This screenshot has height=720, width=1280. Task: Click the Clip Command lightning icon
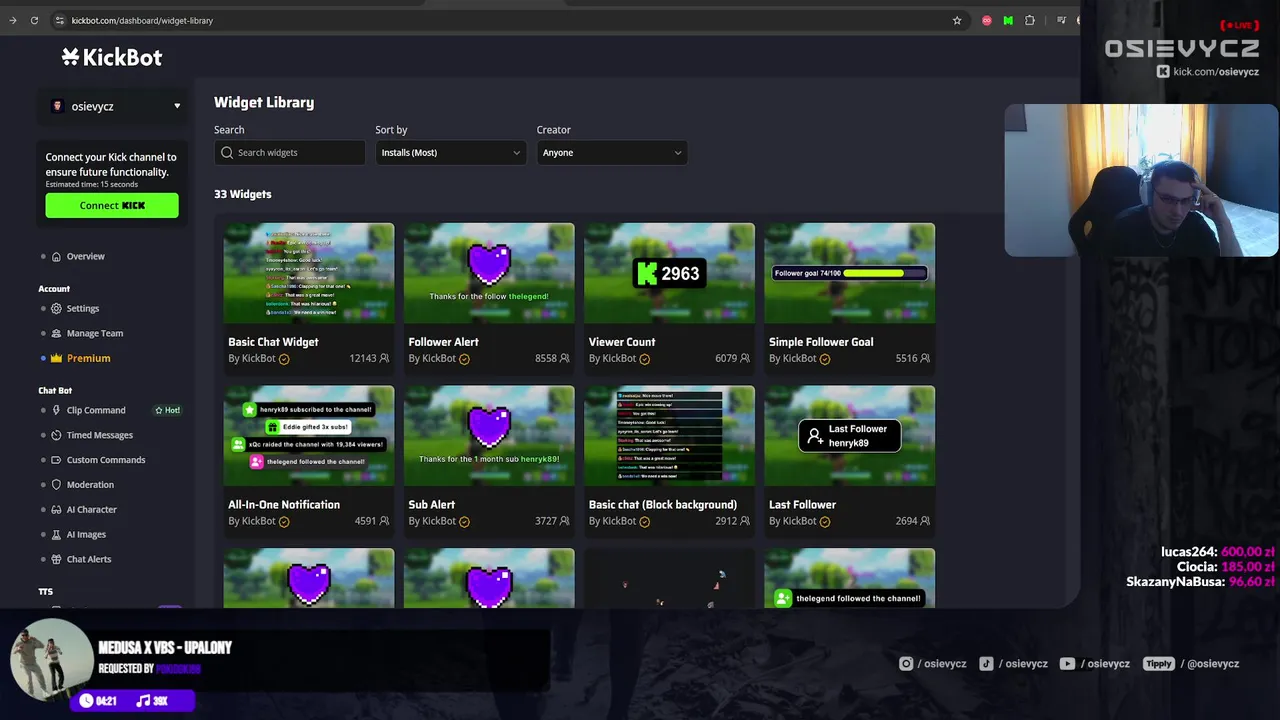coord(57,410)
